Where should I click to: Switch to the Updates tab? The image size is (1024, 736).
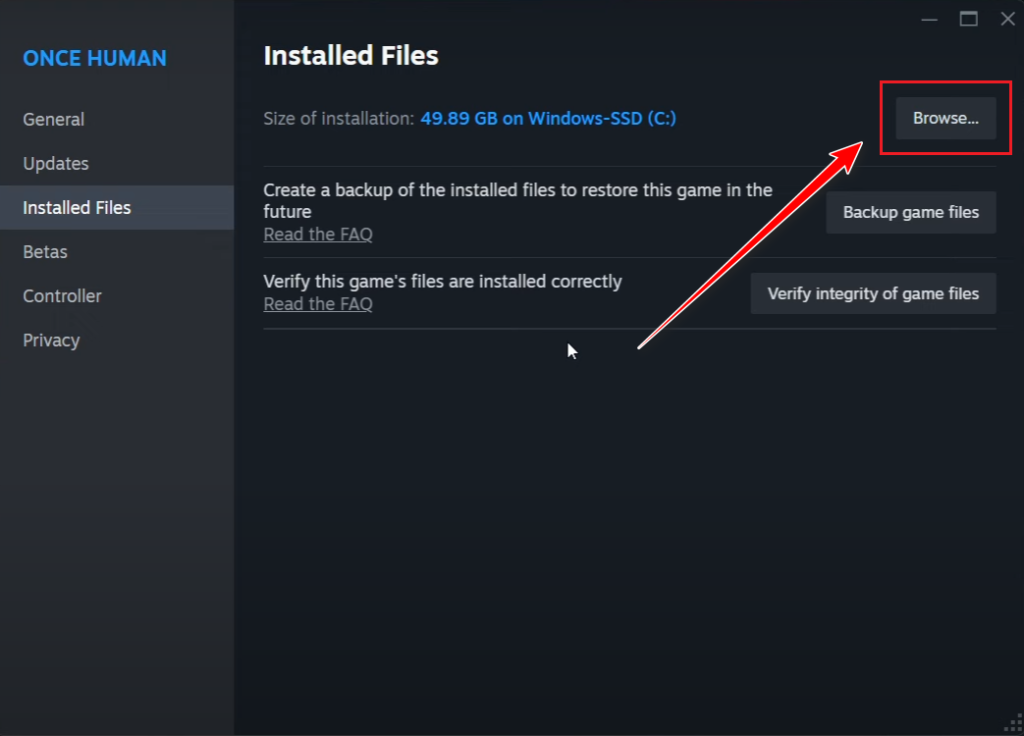pyautogui.click(x=56, y=163)
